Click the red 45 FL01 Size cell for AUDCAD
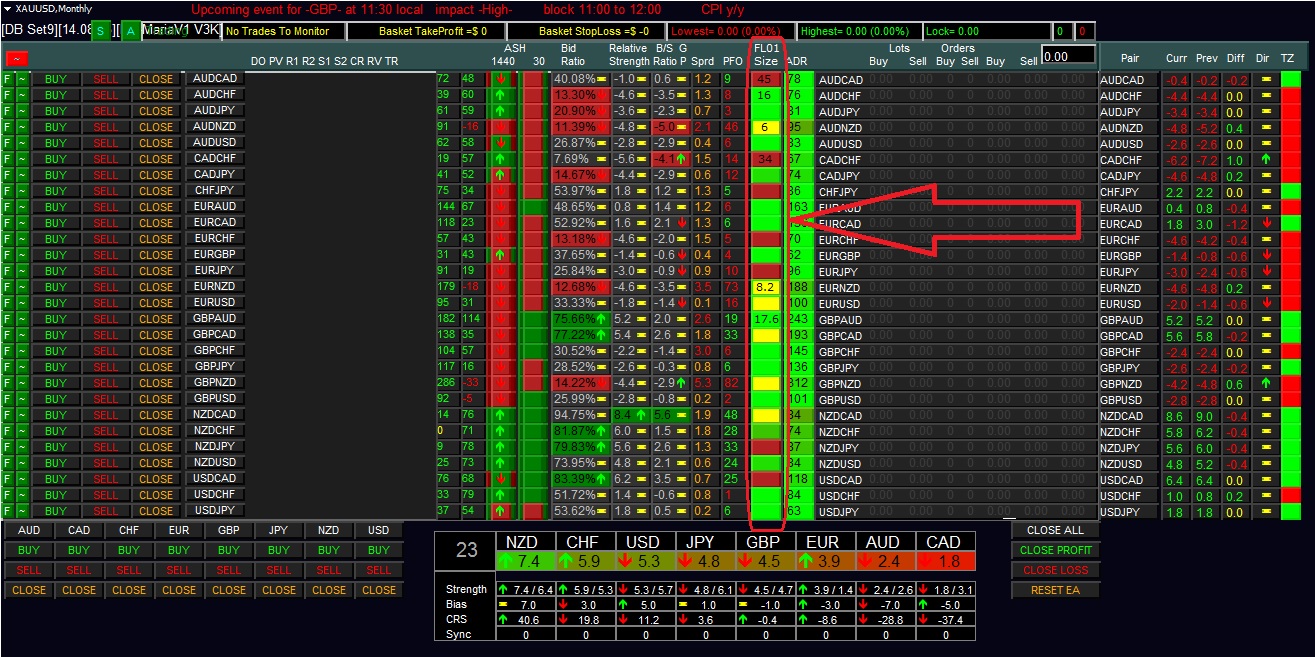This screenshot has width=1315, height=657. point(766,79)
